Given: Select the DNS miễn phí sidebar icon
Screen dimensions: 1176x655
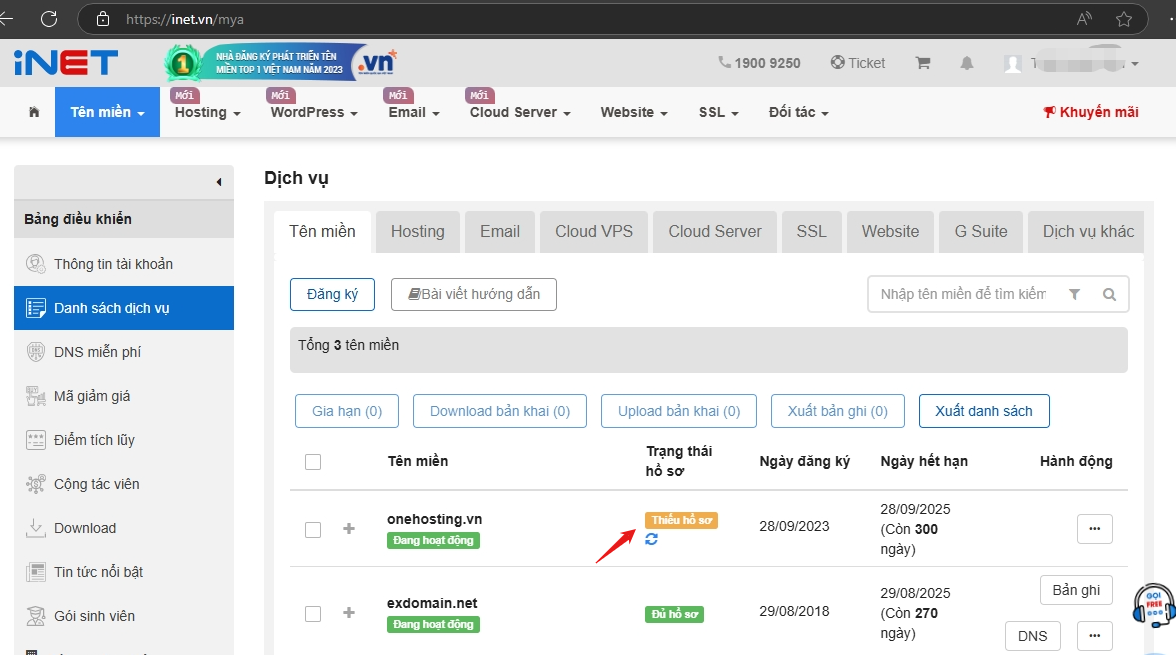Looking at the screenshot, I should coord(34,351).
